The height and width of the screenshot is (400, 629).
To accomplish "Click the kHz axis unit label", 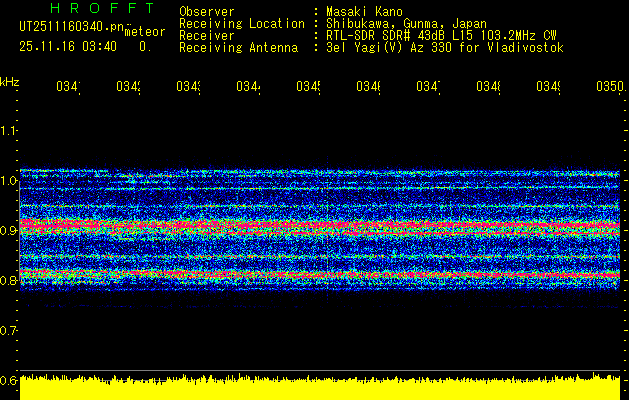I will click(10, 80).
